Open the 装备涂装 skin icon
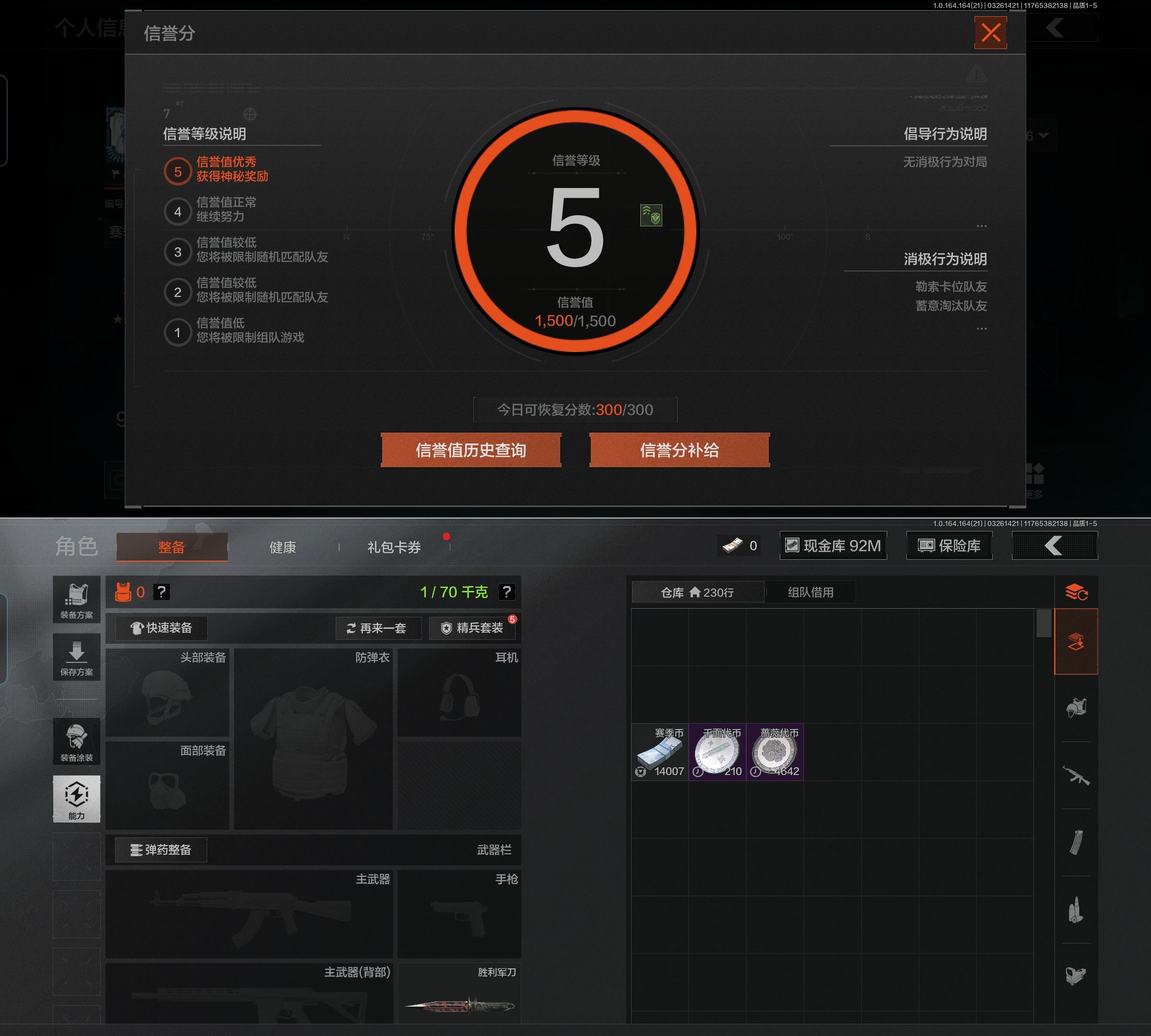Viewport: 1151px width, 1036px height. [x=76, y=741]
